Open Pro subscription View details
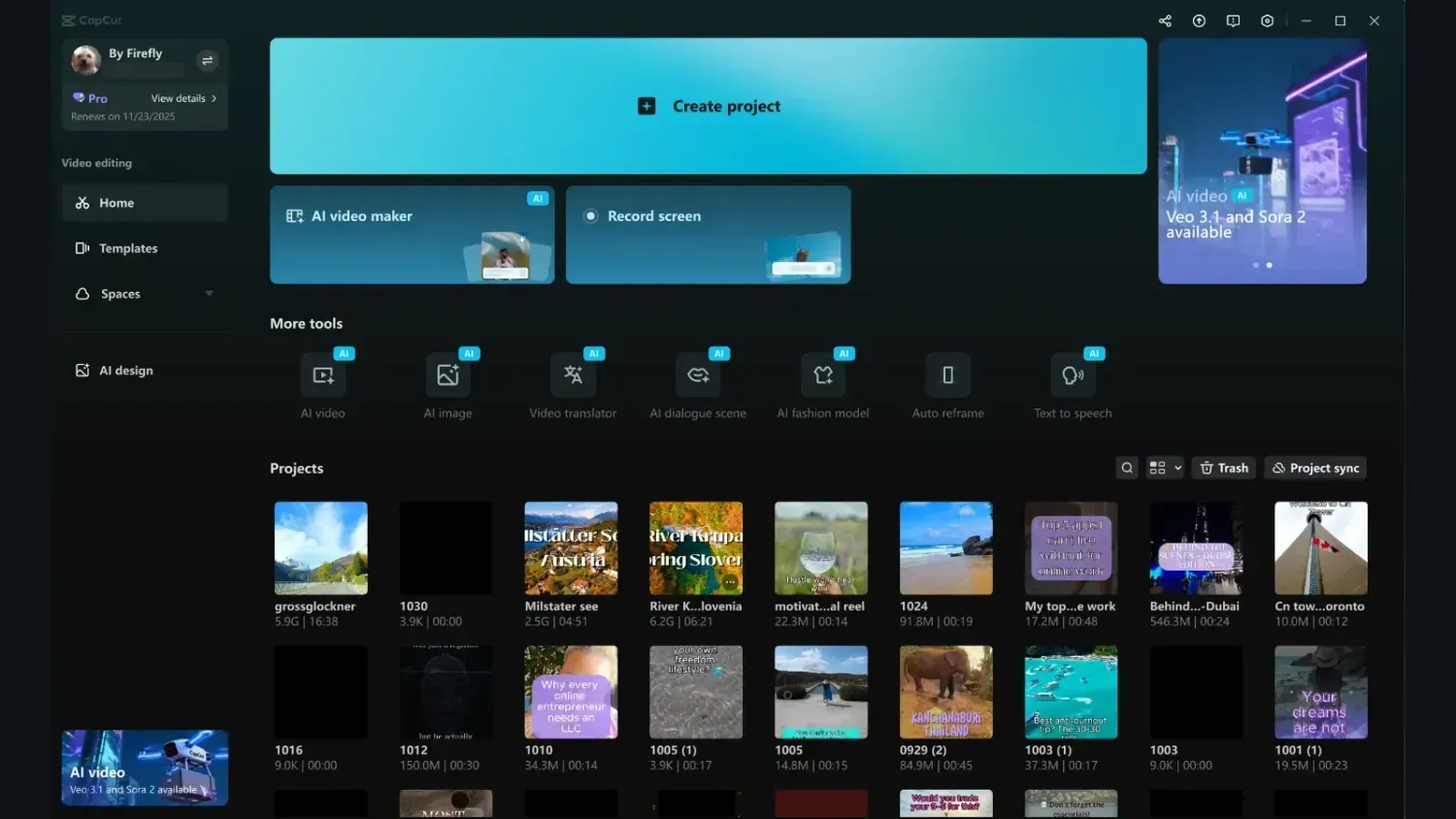This screenshot has height=819, width=1456. (181, 98)
